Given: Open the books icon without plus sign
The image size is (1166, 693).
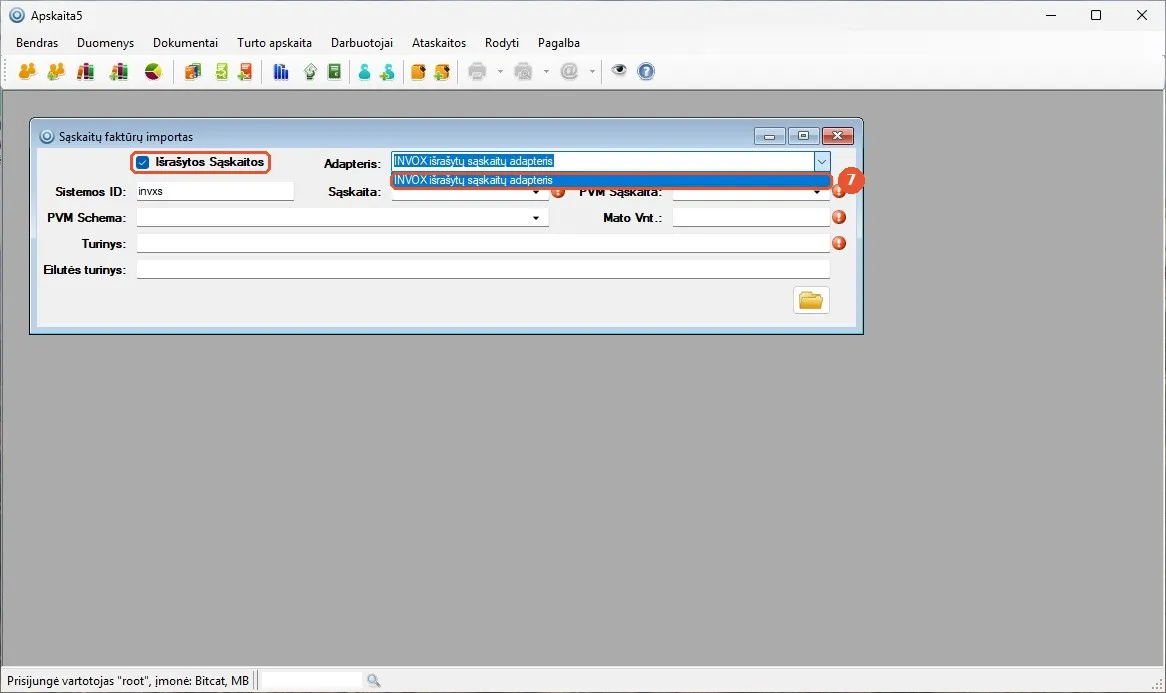Looking at the screenshot, I should pyautogui.click(x=86, y=71).
